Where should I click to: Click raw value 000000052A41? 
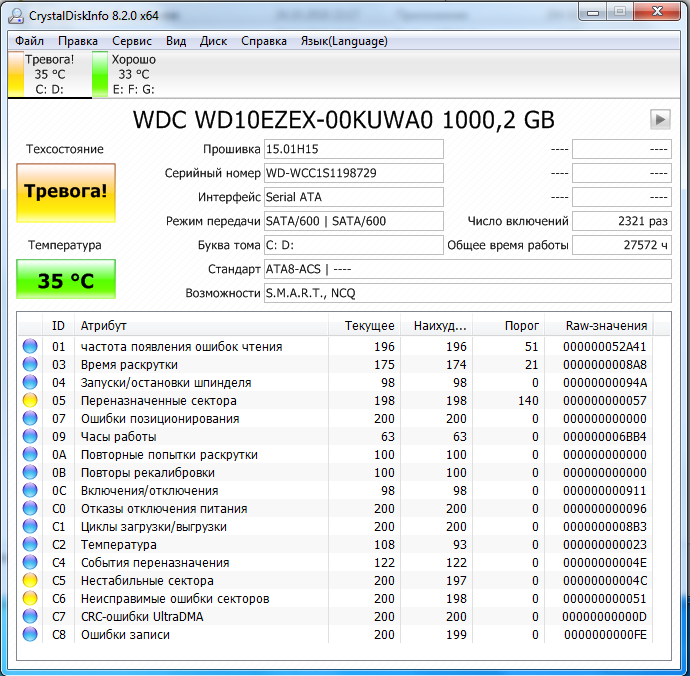coord(605,347)
